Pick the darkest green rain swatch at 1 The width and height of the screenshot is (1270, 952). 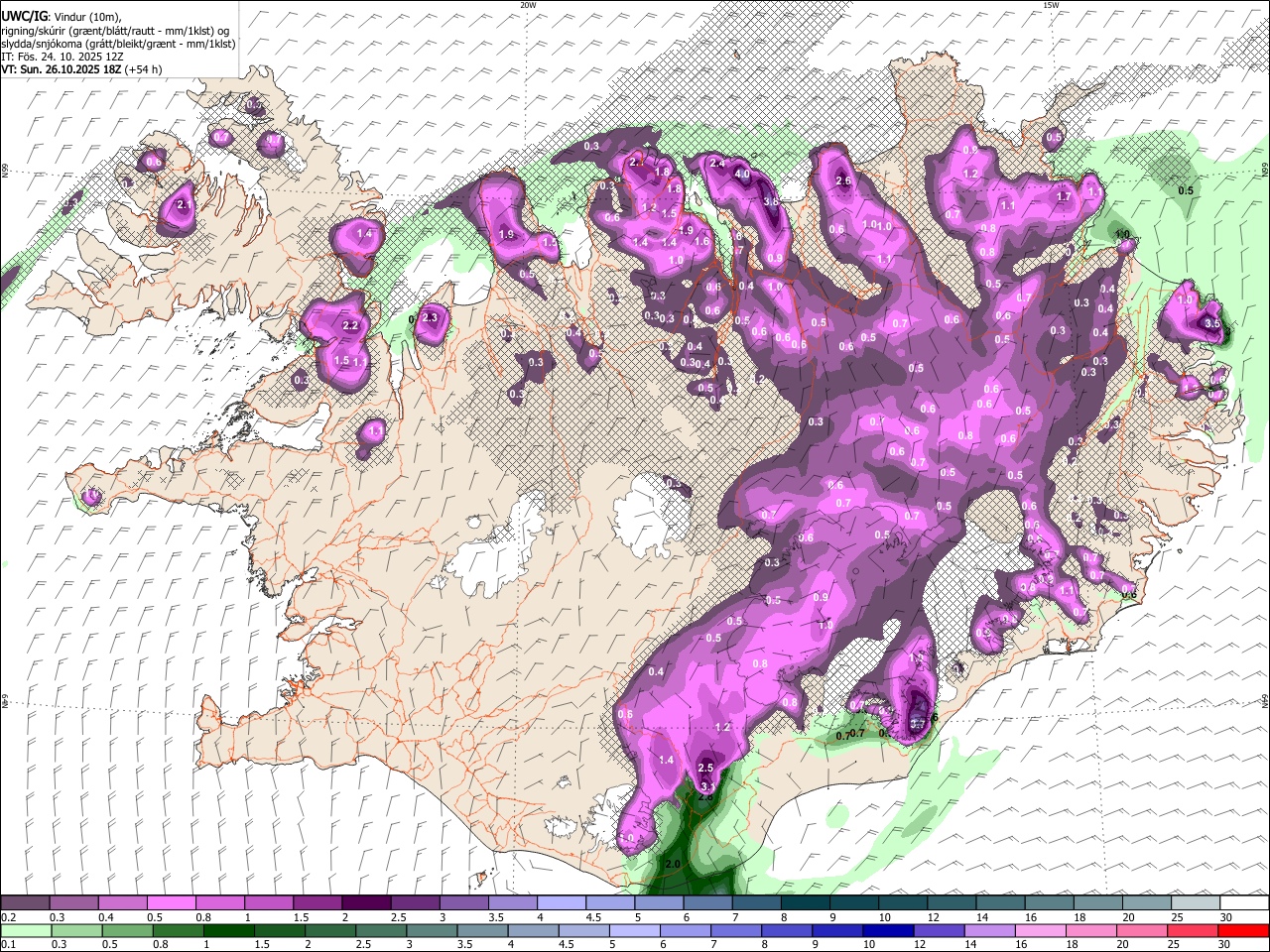pos(228,930)
